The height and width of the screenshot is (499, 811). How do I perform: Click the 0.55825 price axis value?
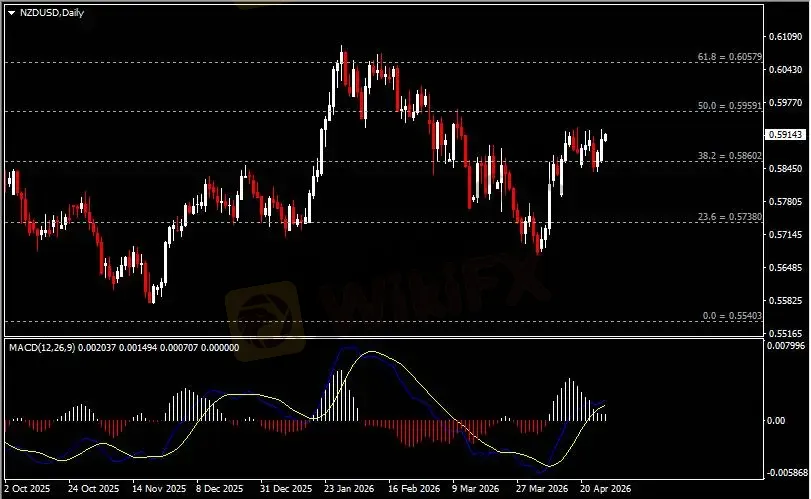(785, 300)
